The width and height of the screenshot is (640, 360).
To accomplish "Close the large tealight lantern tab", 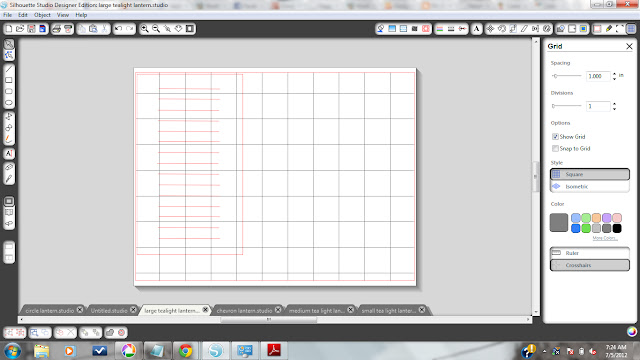I will pyautogui.click(x=205, y=310).
